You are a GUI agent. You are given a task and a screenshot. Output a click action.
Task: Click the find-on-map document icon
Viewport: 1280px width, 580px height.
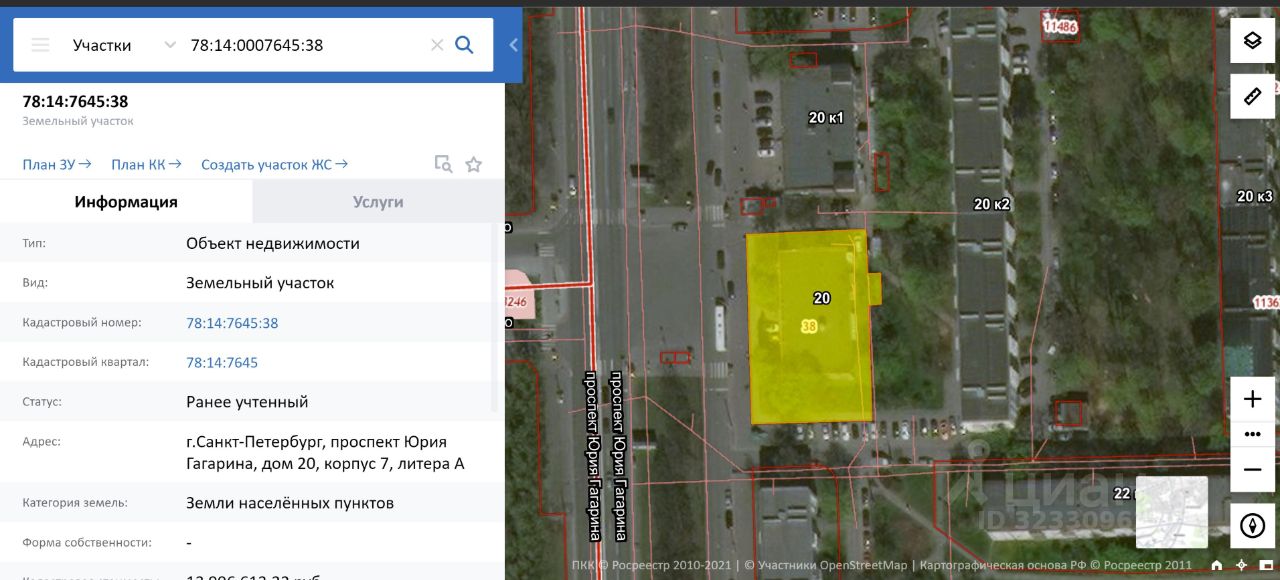(x=443, y=165)
